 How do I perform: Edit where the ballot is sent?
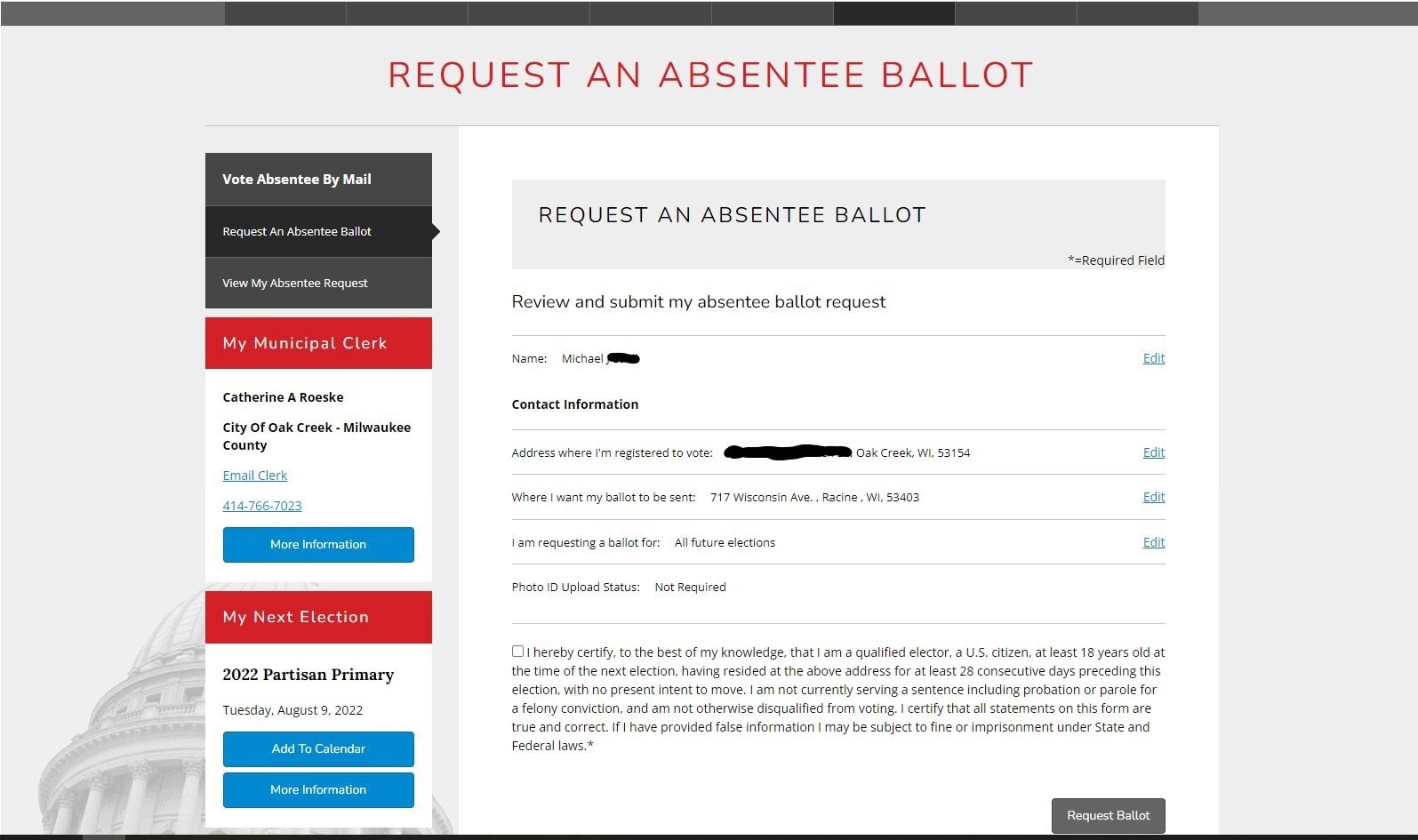(x=1153, y=497)
